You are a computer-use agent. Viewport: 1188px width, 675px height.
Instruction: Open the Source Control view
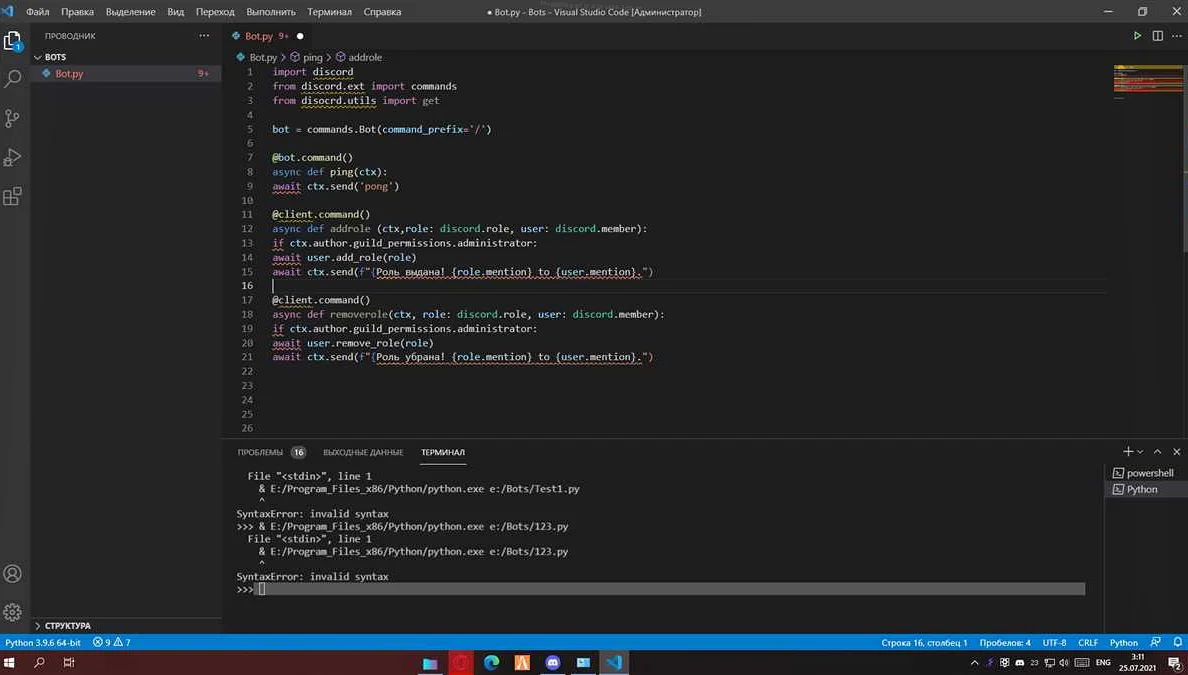pyautogui.click(x=13, y=118)
